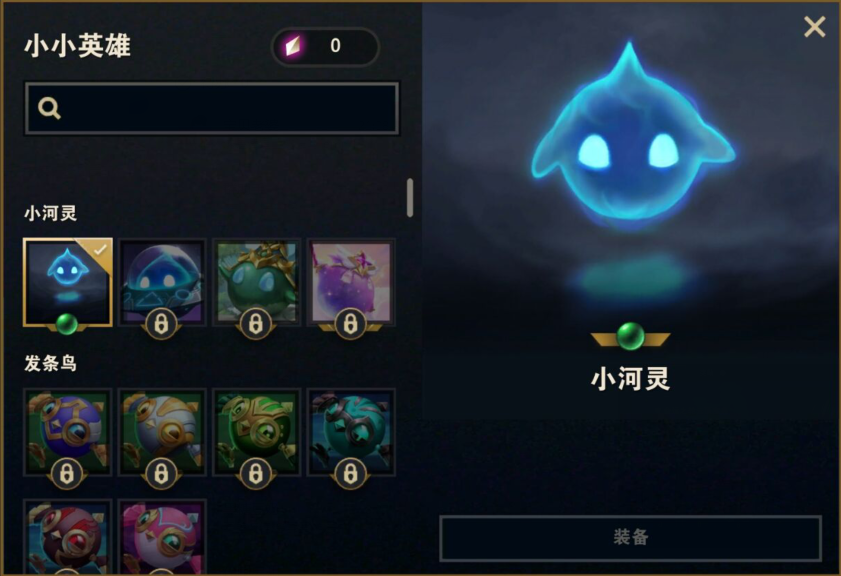
Task: Pick the green crowned River Sprite skin
Action: [x=256, y=282]
